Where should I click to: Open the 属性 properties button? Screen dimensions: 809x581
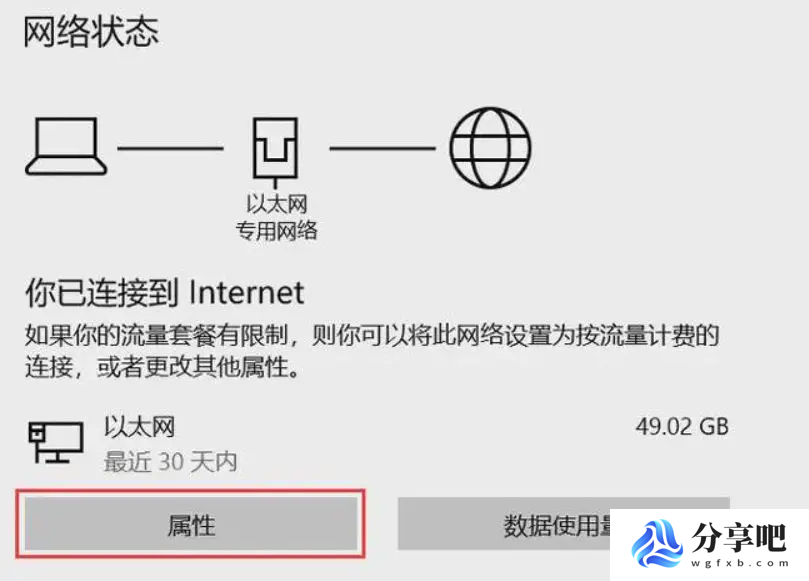(x=191, y=524)
